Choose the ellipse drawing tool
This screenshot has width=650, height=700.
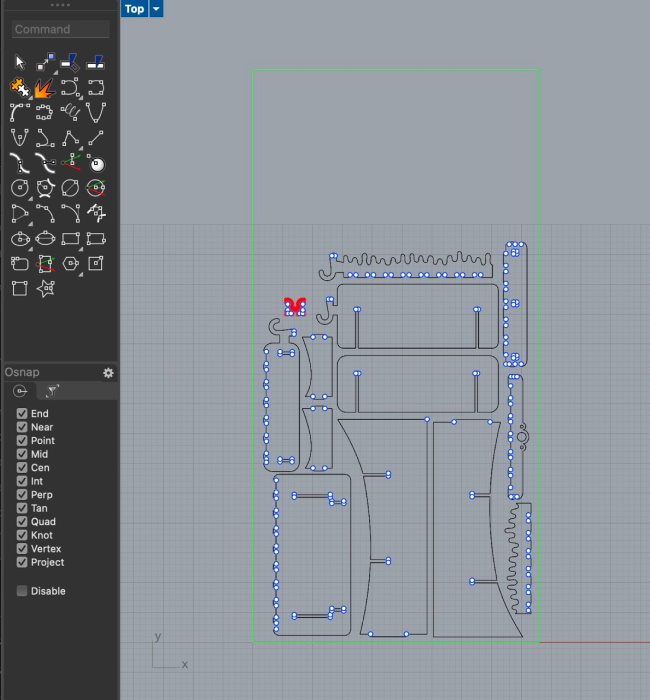point(19,239)
